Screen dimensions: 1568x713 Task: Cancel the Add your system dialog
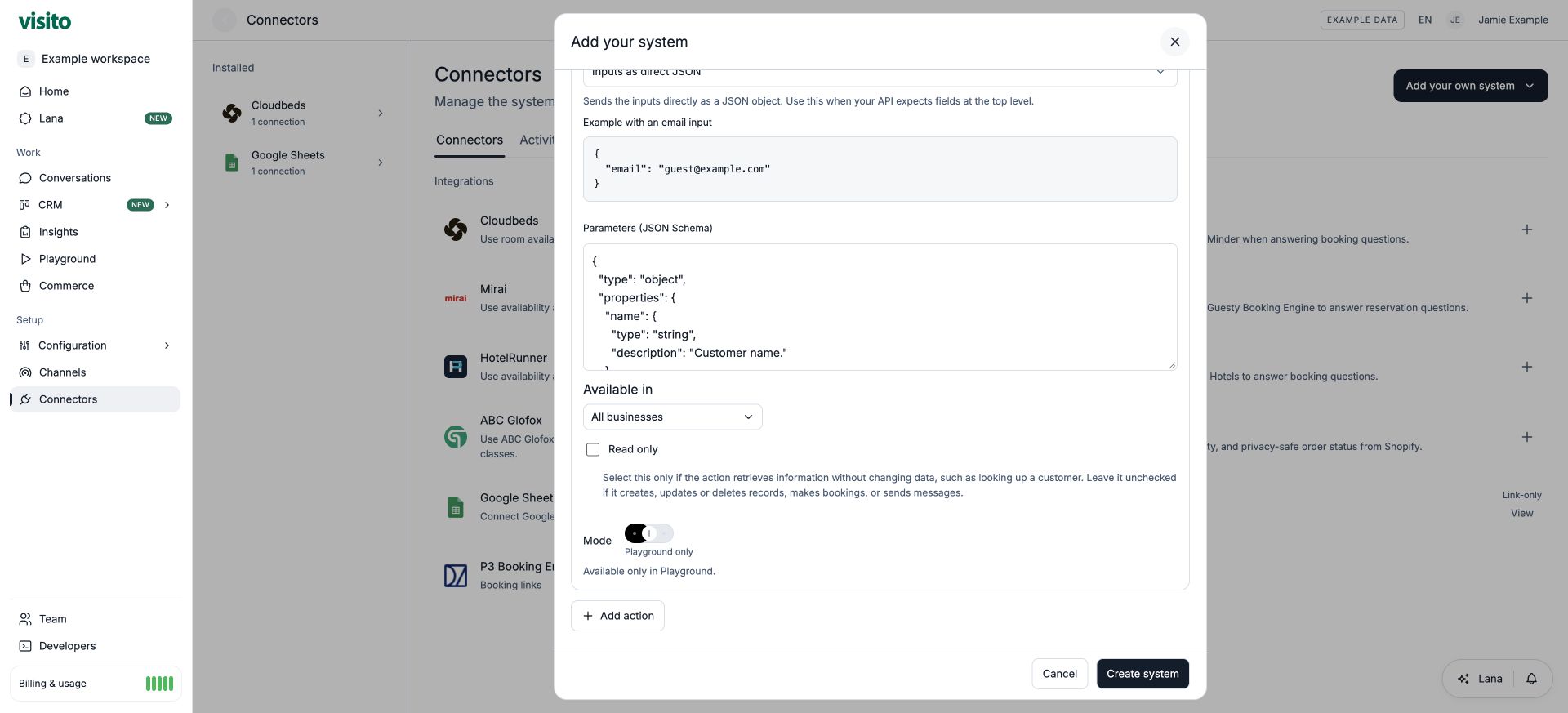pos(1059,674)
